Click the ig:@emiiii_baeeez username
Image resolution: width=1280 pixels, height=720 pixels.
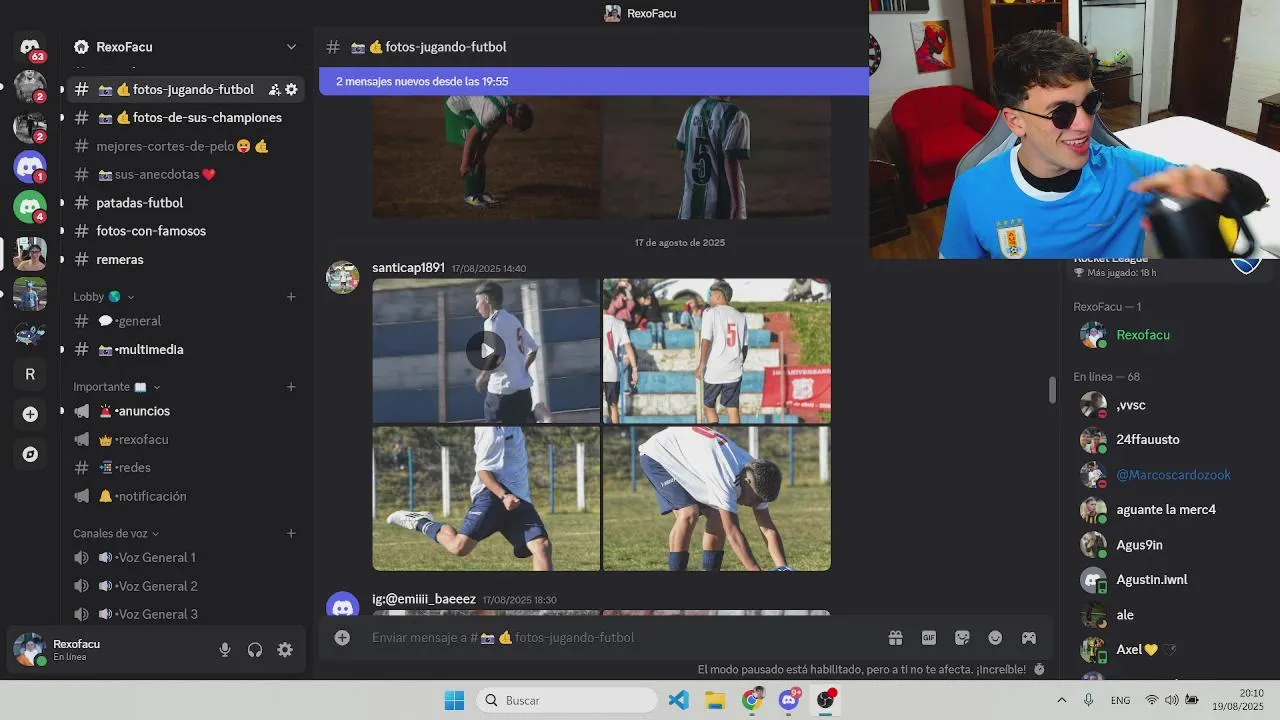424,599
